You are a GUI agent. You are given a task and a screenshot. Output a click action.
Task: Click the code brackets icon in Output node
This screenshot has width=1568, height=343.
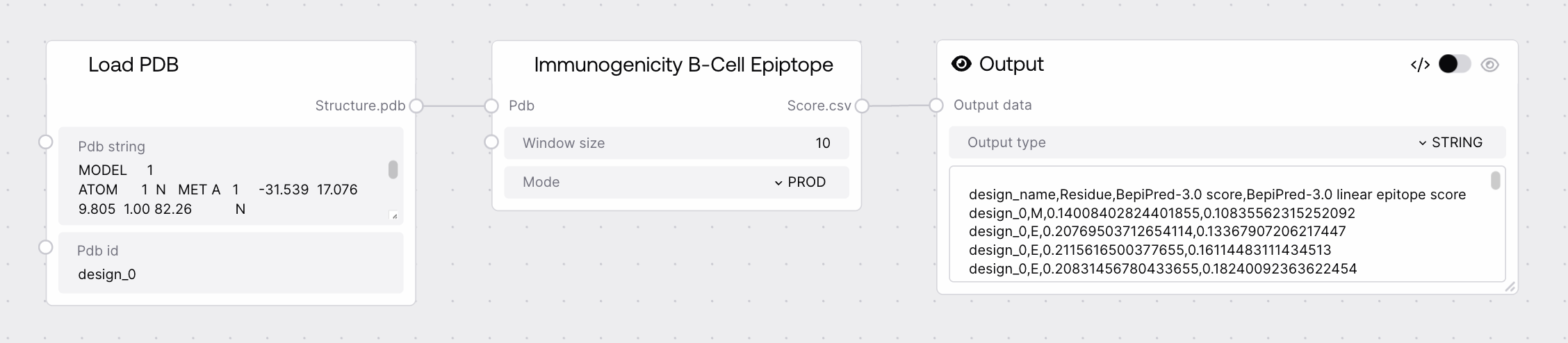click(1420, 65)
